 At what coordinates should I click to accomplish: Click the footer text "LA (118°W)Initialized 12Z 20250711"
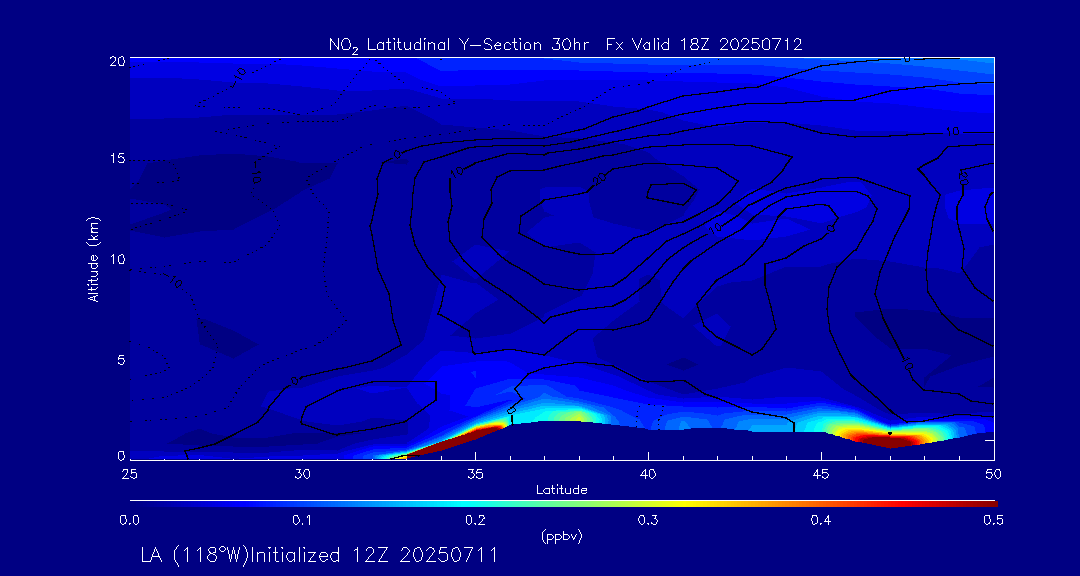(318, 555)
